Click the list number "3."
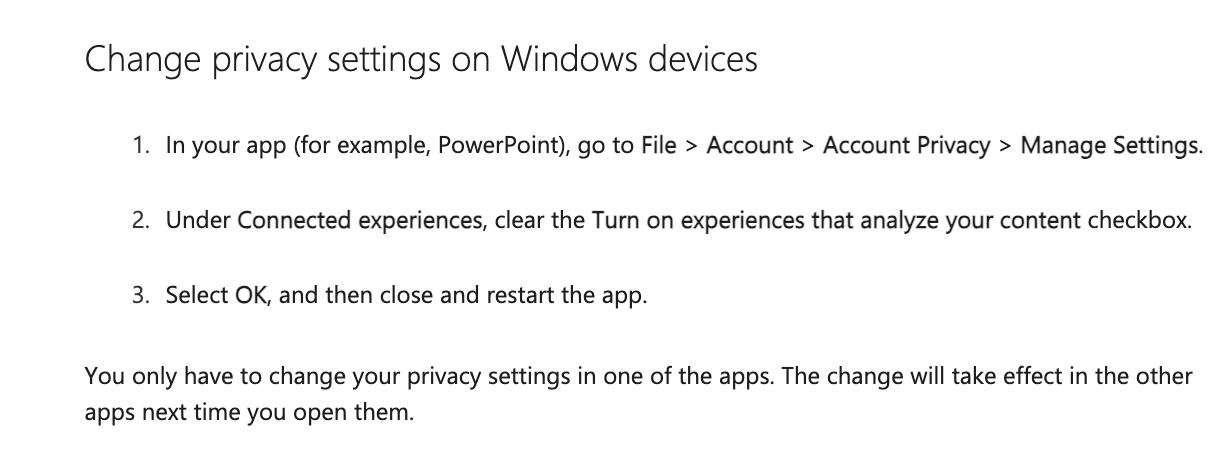1218x467 pixels. click(x=141, y=297)
